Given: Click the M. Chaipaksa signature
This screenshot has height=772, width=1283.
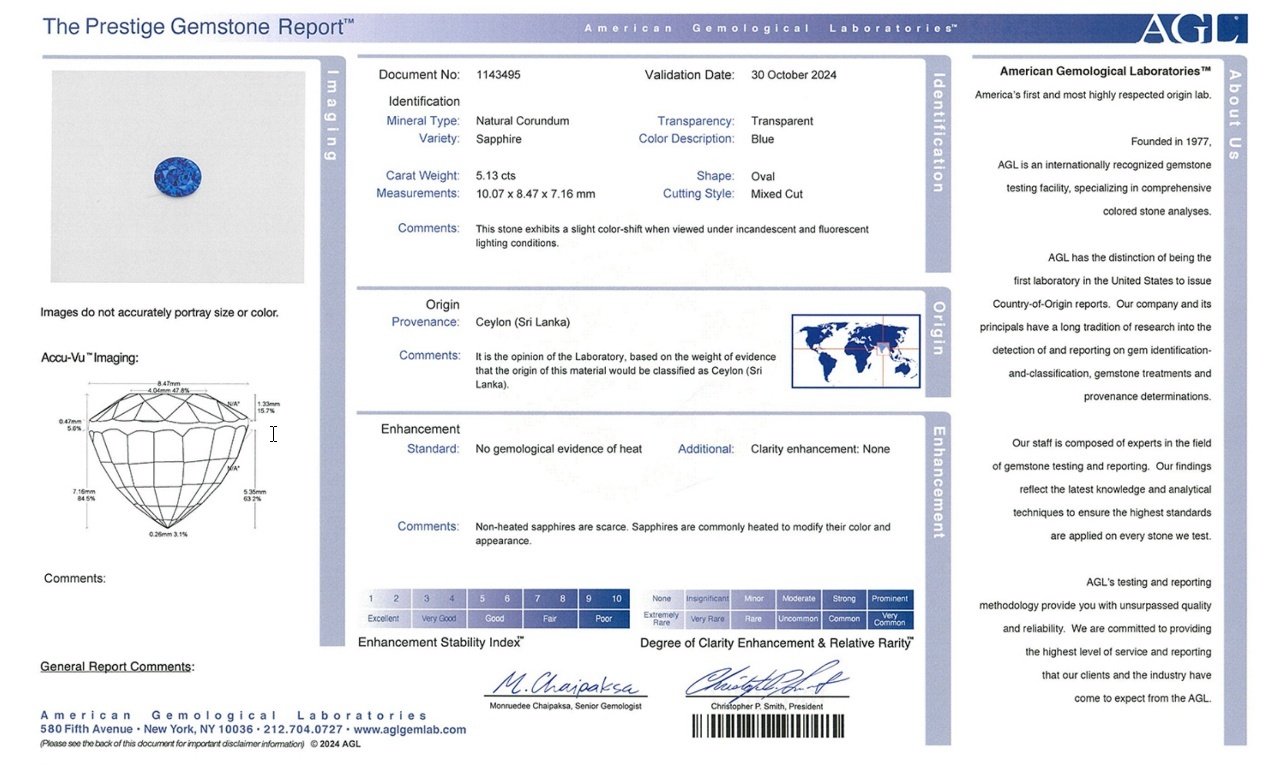Looking at the screenshot, I should (565, 685).
